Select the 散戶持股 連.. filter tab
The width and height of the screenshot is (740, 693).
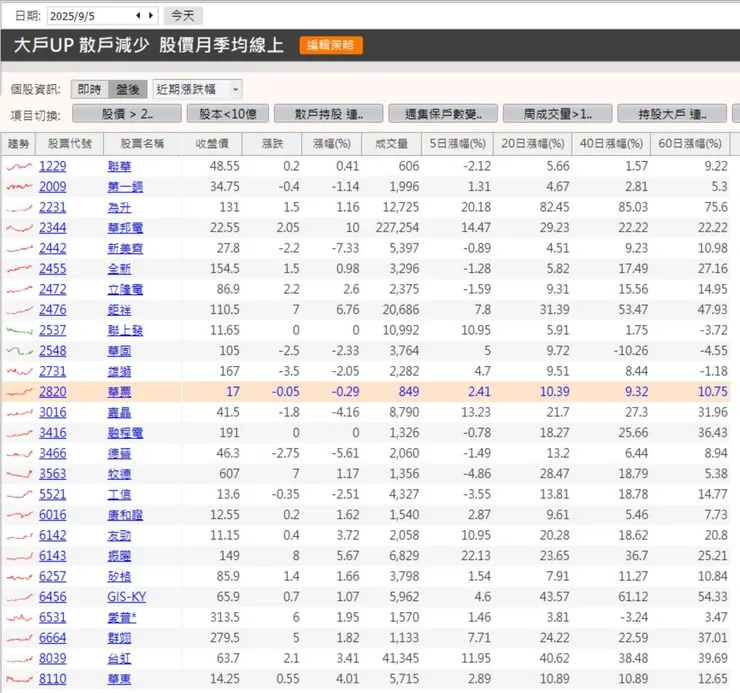(328, 114)
